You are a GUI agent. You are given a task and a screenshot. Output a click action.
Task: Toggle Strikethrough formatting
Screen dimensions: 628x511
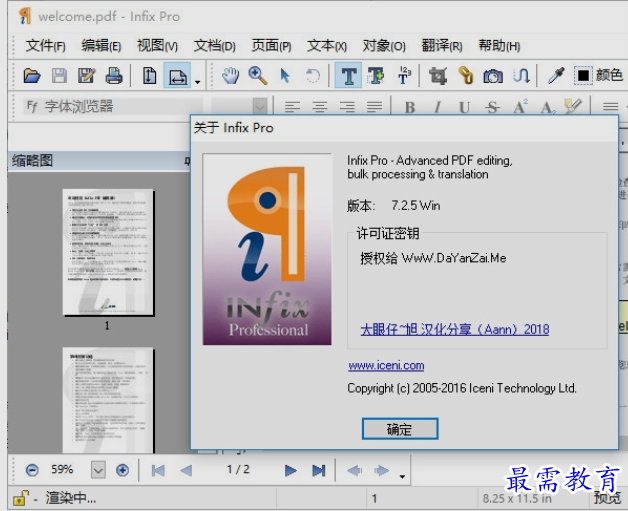coord(492,107)
